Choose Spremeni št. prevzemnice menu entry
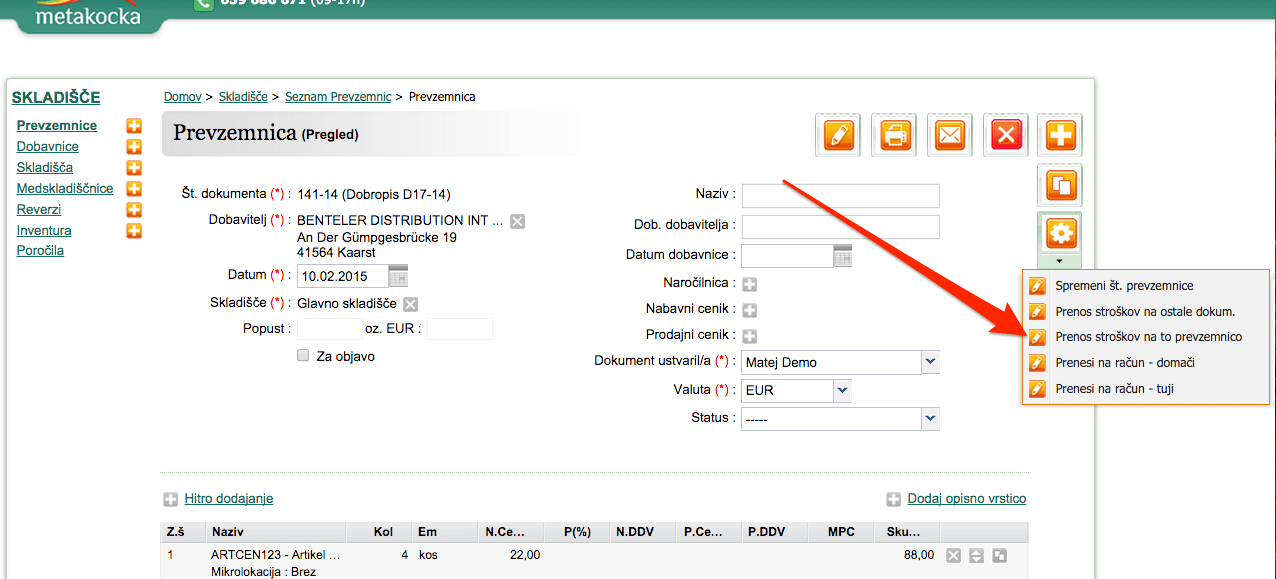1276x579 pixels. coord(1124,285)
